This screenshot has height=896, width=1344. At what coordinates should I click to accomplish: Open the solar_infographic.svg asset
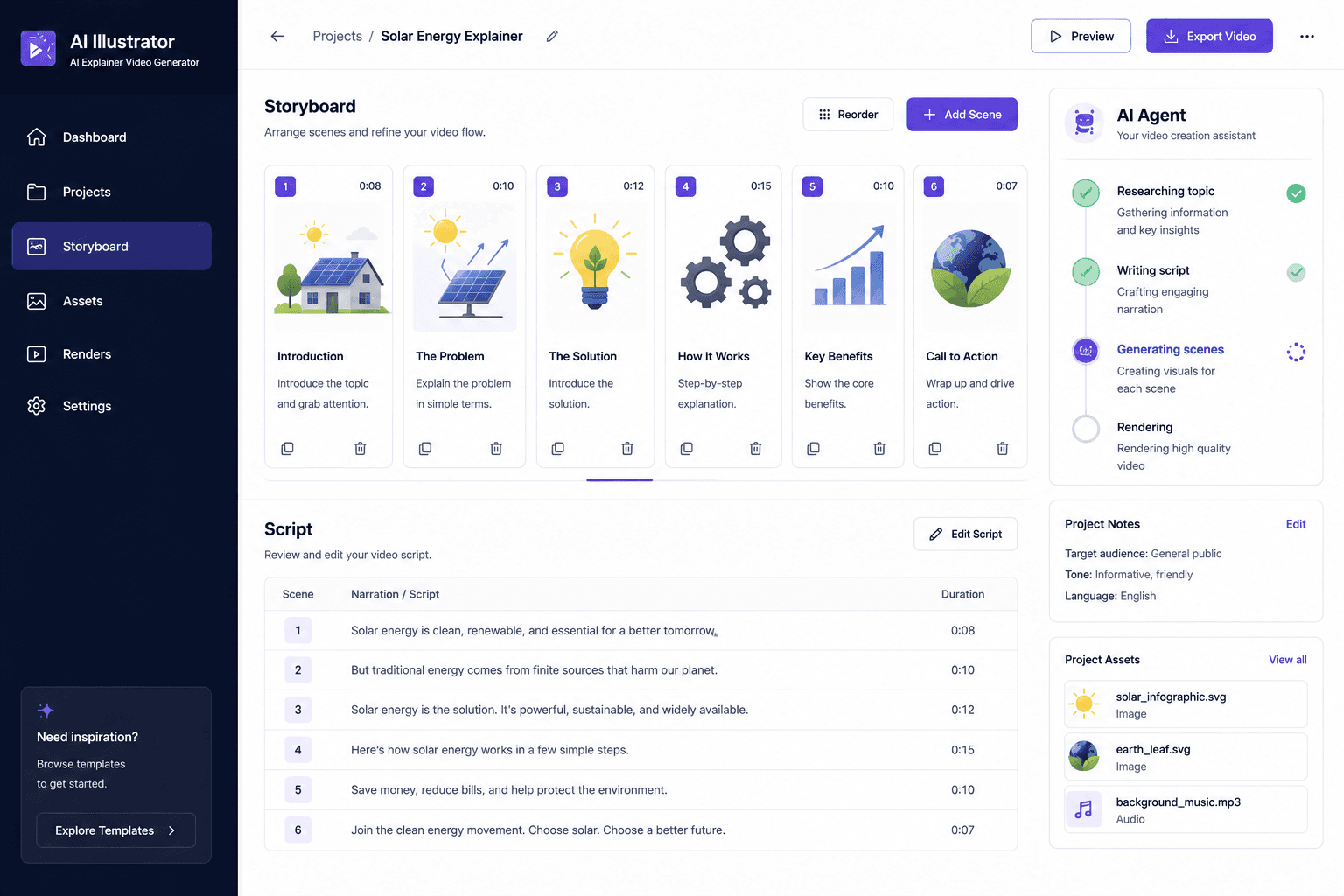[1186, 704]
